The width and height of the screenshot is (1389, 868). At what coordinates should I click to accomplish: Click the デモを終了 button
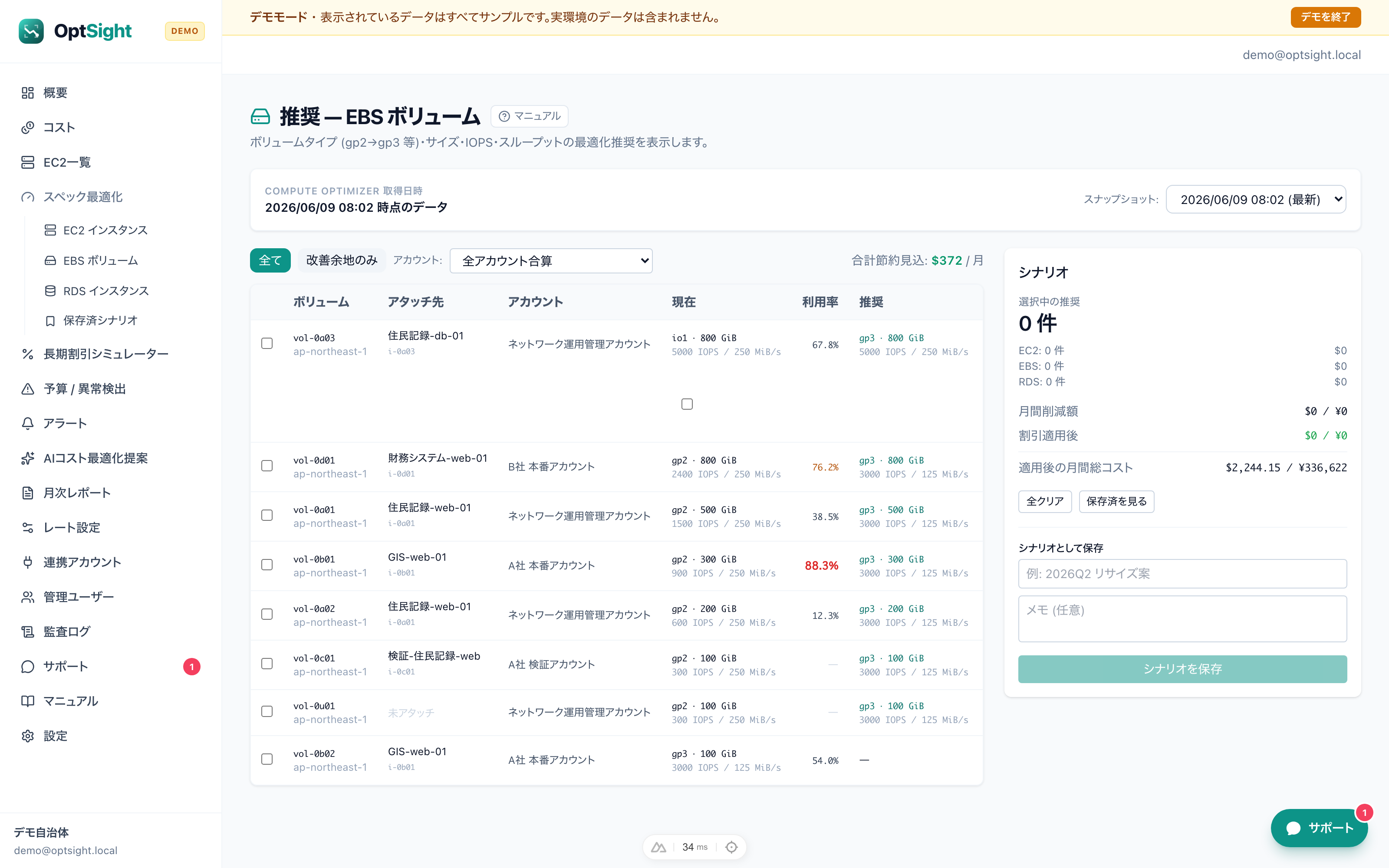coord(1325,17)
